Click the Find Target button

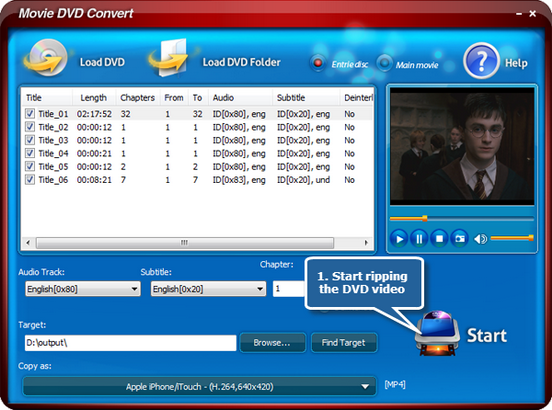coord(344,342)
